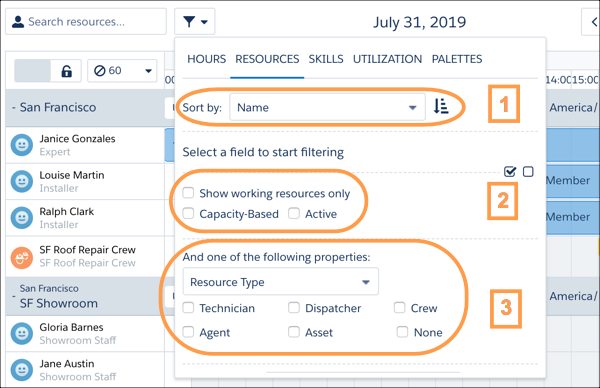Click the deselect-all empty box icon
600x388 pixels.
(528, 172)
